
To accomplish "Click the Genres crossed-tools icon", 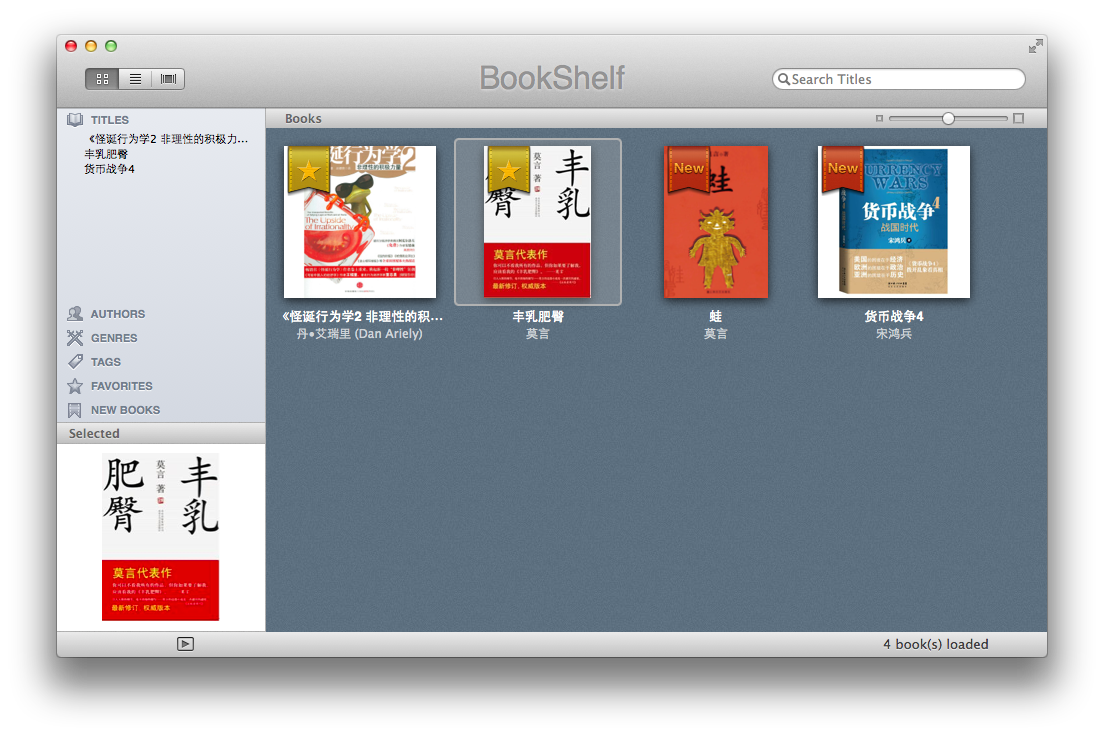I will click(x=75, y=338).
